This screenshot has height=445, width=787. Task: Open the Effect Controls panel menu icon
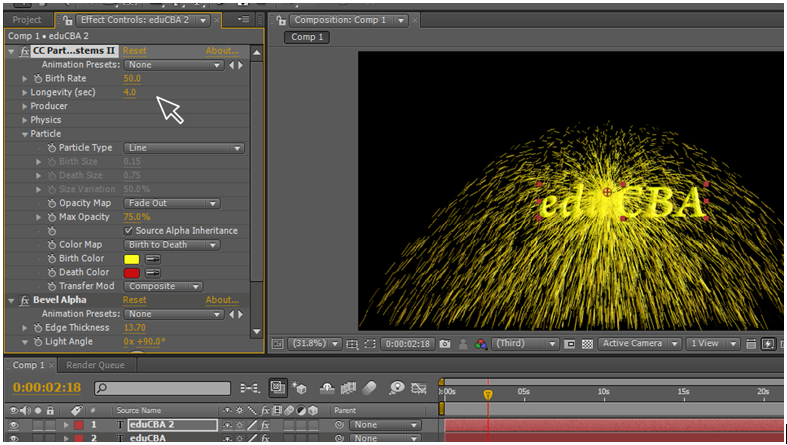243,20
